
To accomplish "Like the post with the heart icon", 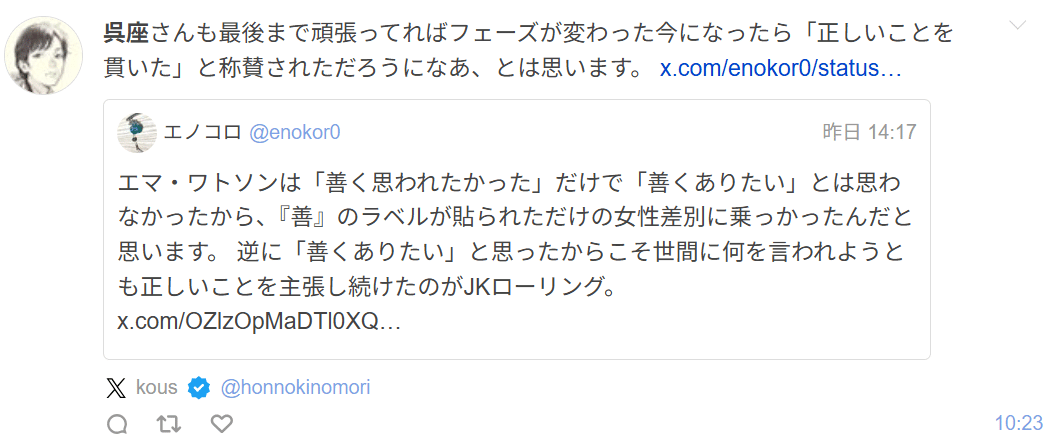I will [221, 424].
